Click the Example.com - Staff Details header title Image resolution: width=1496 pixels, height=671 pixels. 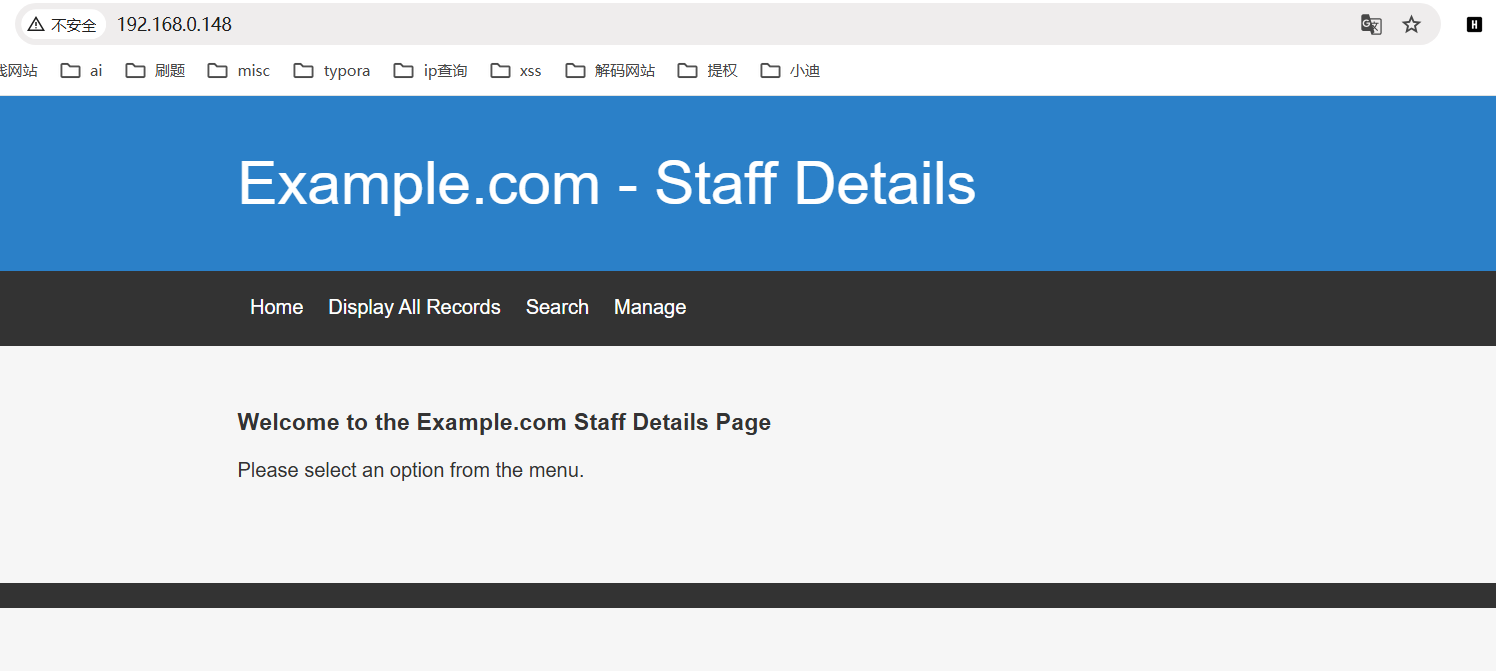click(x=607, y=184)
